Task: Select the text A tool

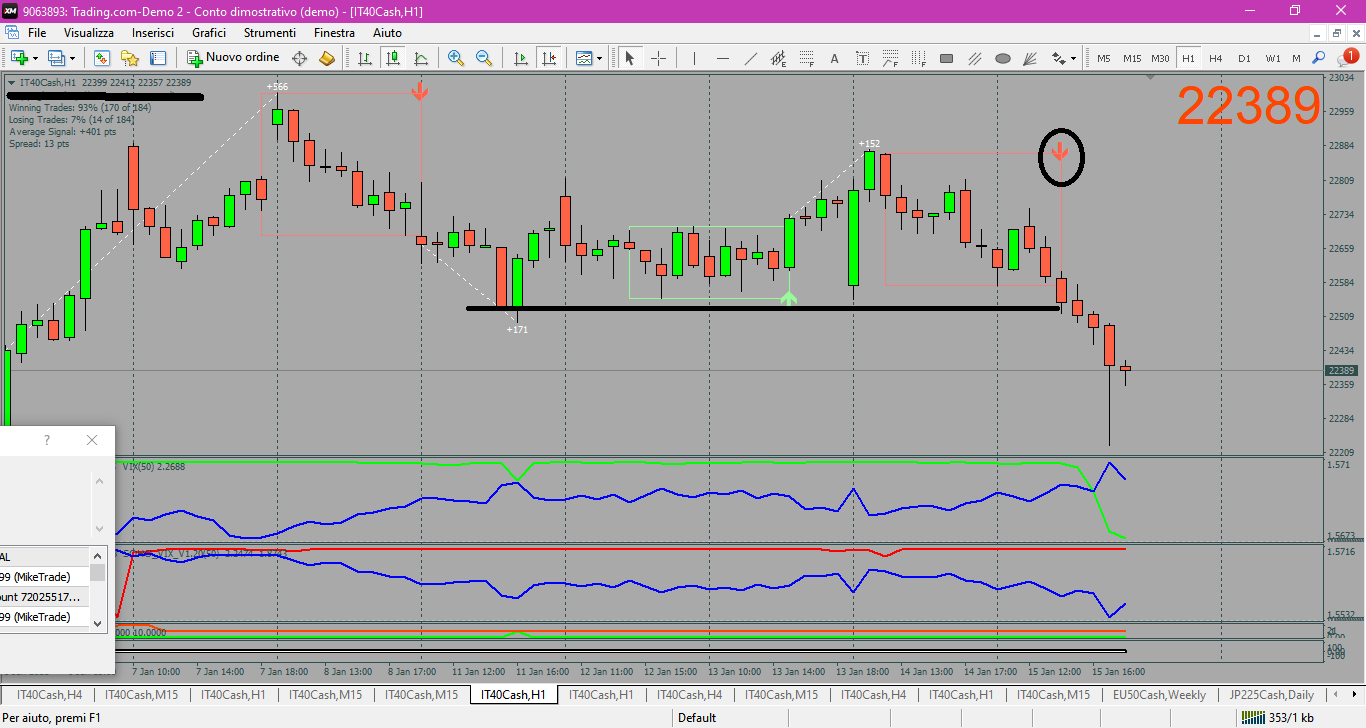Action: click(834, 58)
